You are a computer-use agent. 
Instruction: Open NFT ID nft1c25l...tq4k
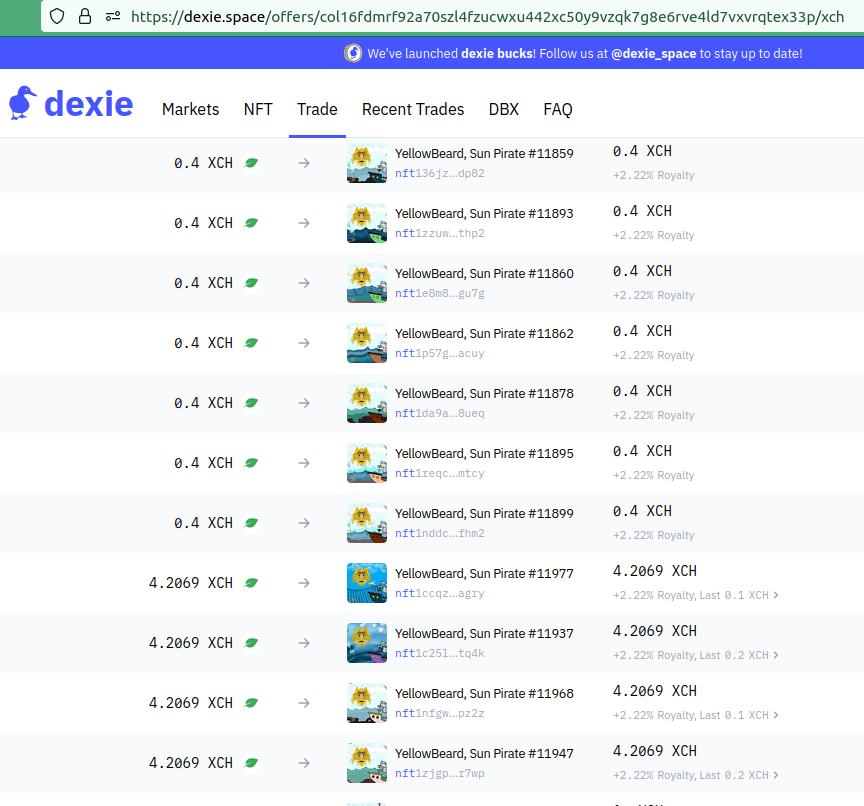pos(440,654)
